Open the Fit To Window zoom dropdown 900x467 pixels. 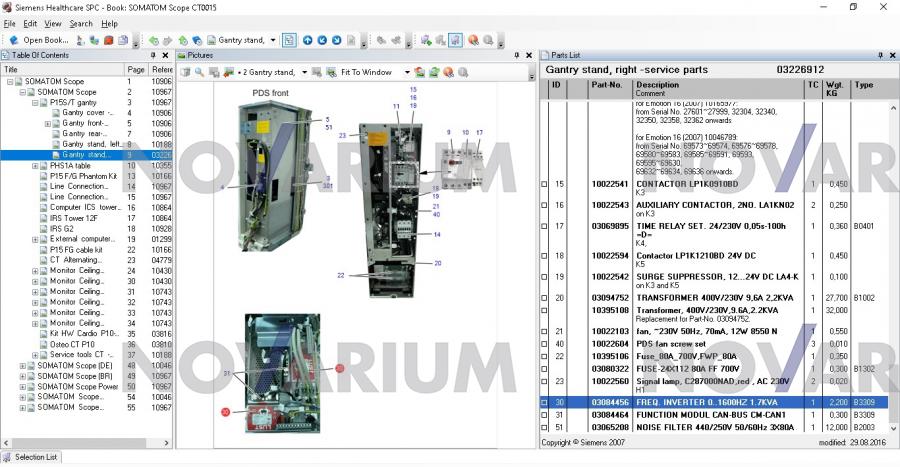tap(407, 72)
